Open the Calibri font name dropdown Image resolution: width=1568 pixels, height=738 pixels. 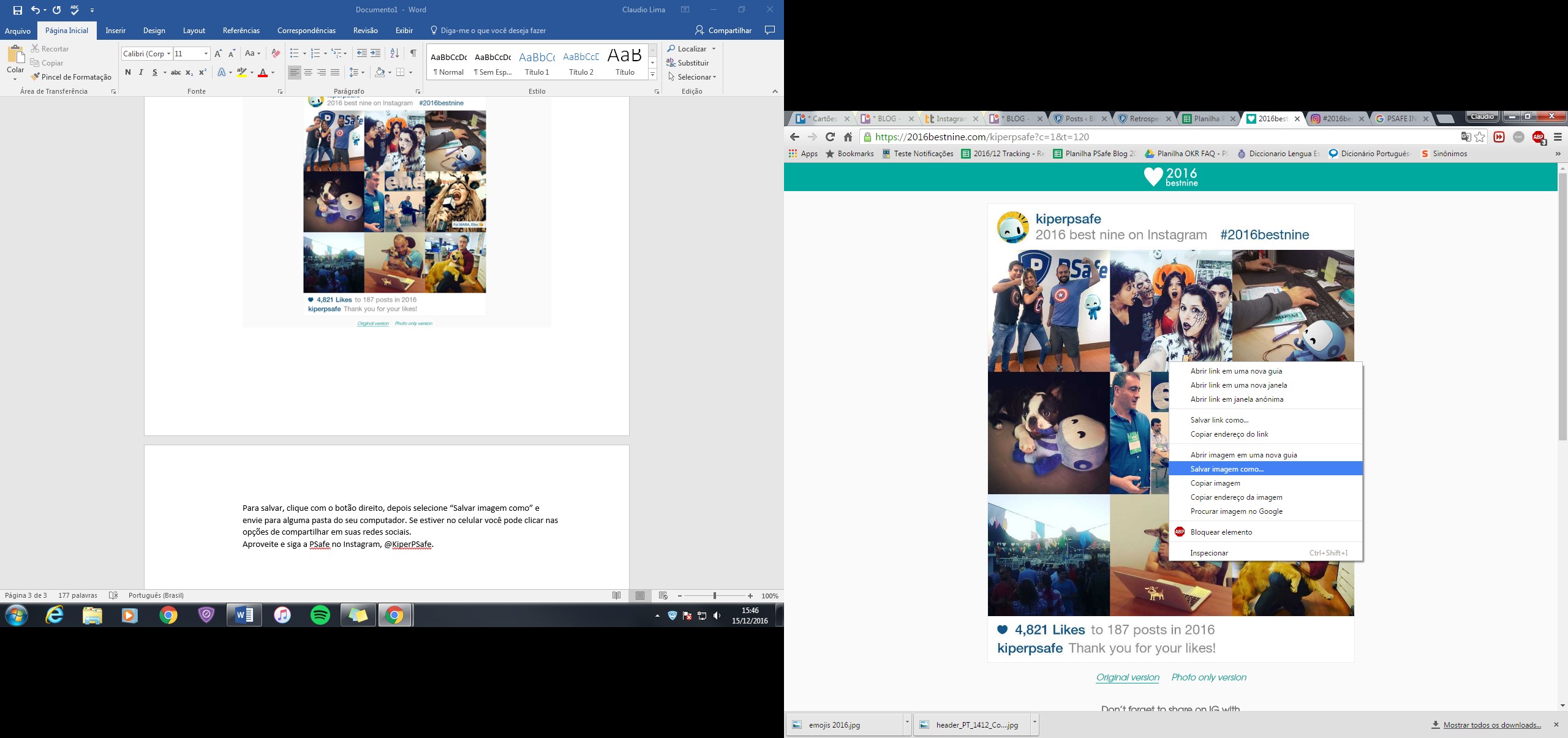coord(168,54)
